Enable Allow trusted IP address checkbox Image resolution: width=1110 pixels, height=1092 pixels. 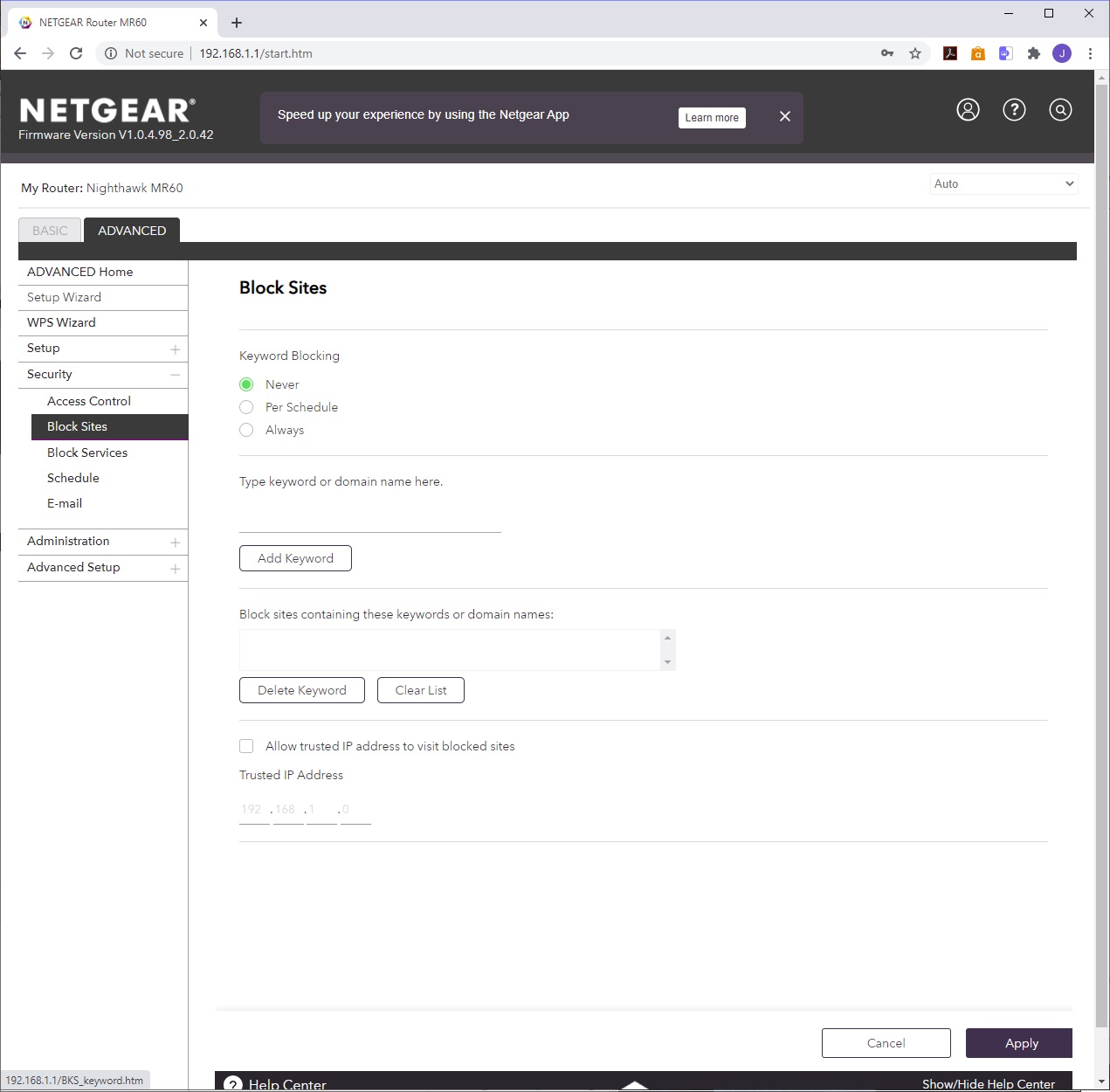[x=246, y=746]
